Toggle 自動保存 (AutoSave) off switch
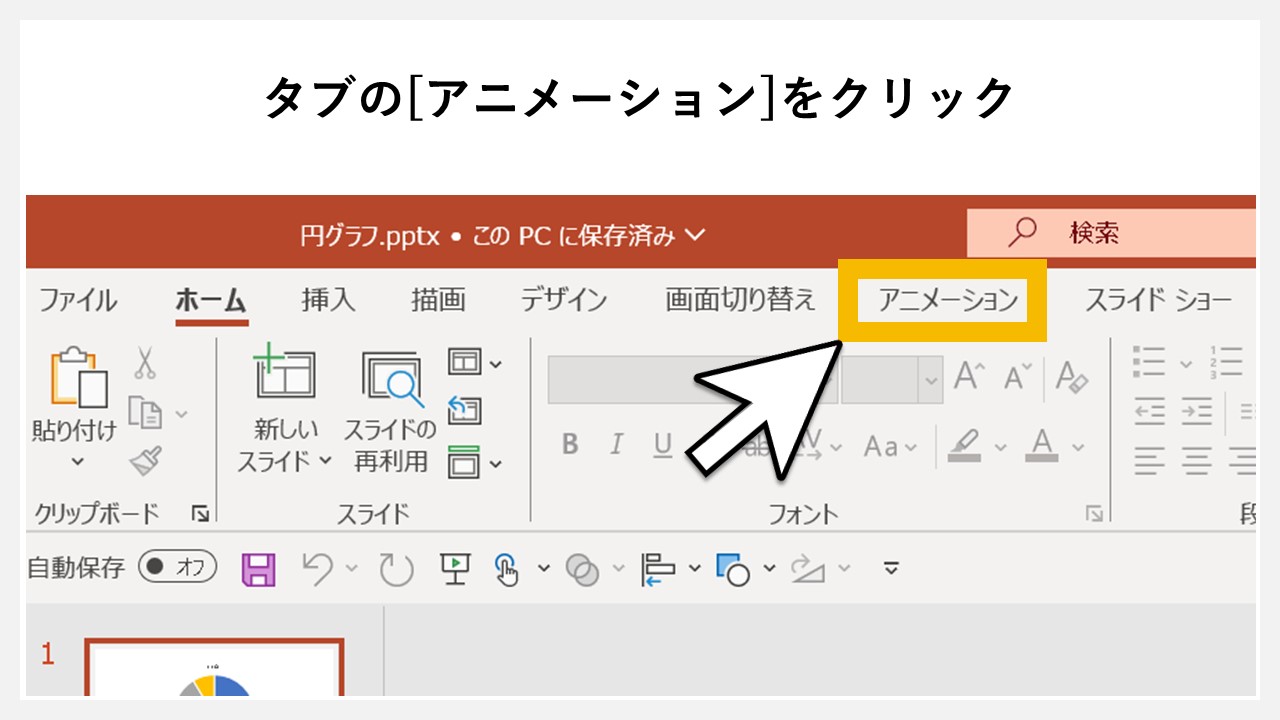1280x720 pixels. click(176, 567)
